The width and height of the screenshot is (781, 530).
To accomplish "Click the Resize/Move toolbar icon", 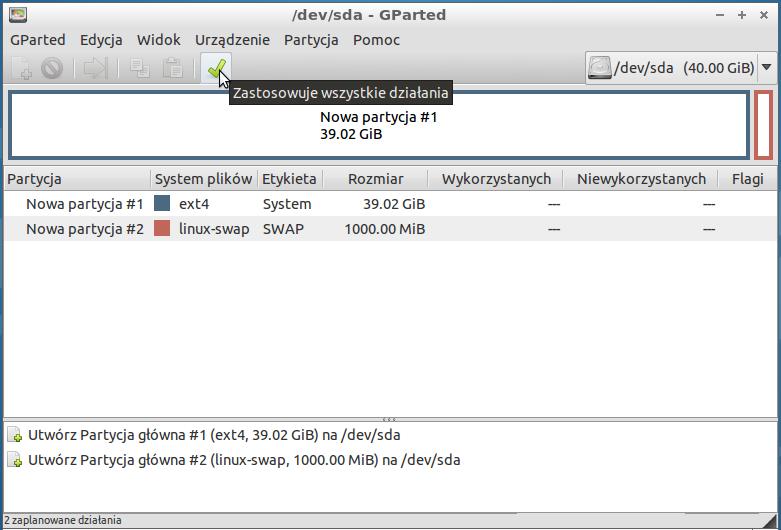I will pos(96,68).
